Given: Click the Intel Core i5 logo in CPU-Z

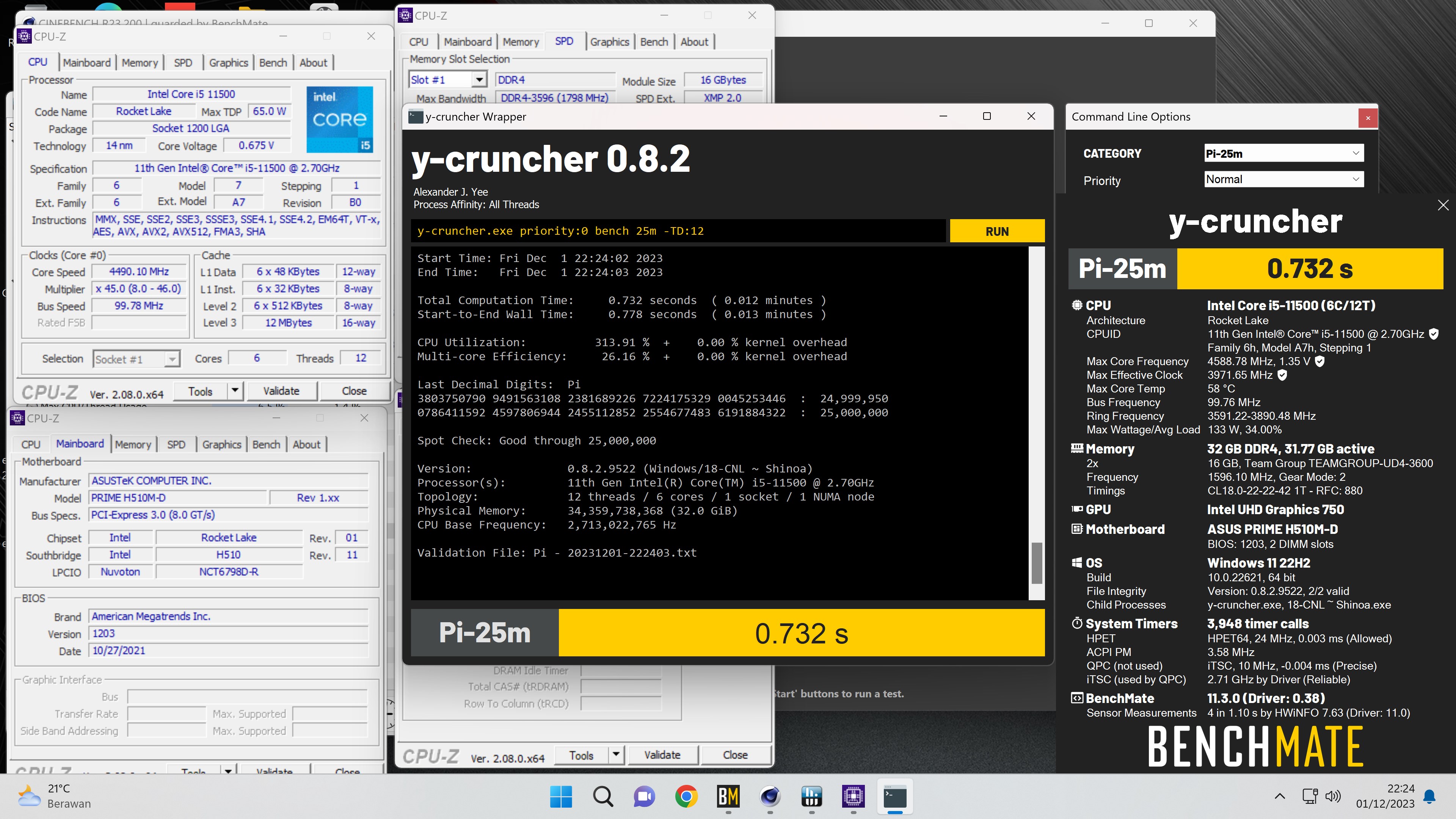Looking at the screenshot, I should [x=340, y=119].
